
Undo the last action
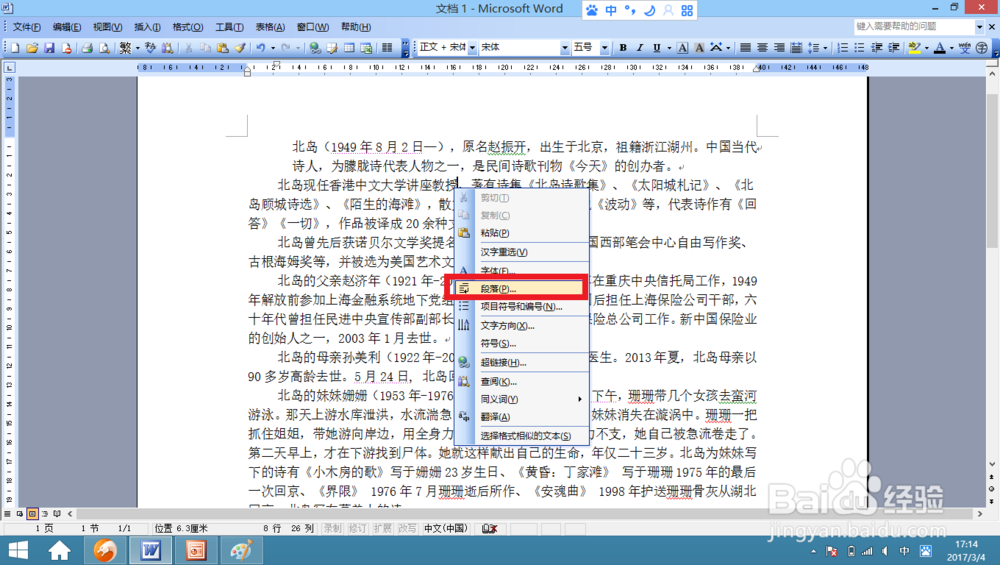(x=261, y=48)
